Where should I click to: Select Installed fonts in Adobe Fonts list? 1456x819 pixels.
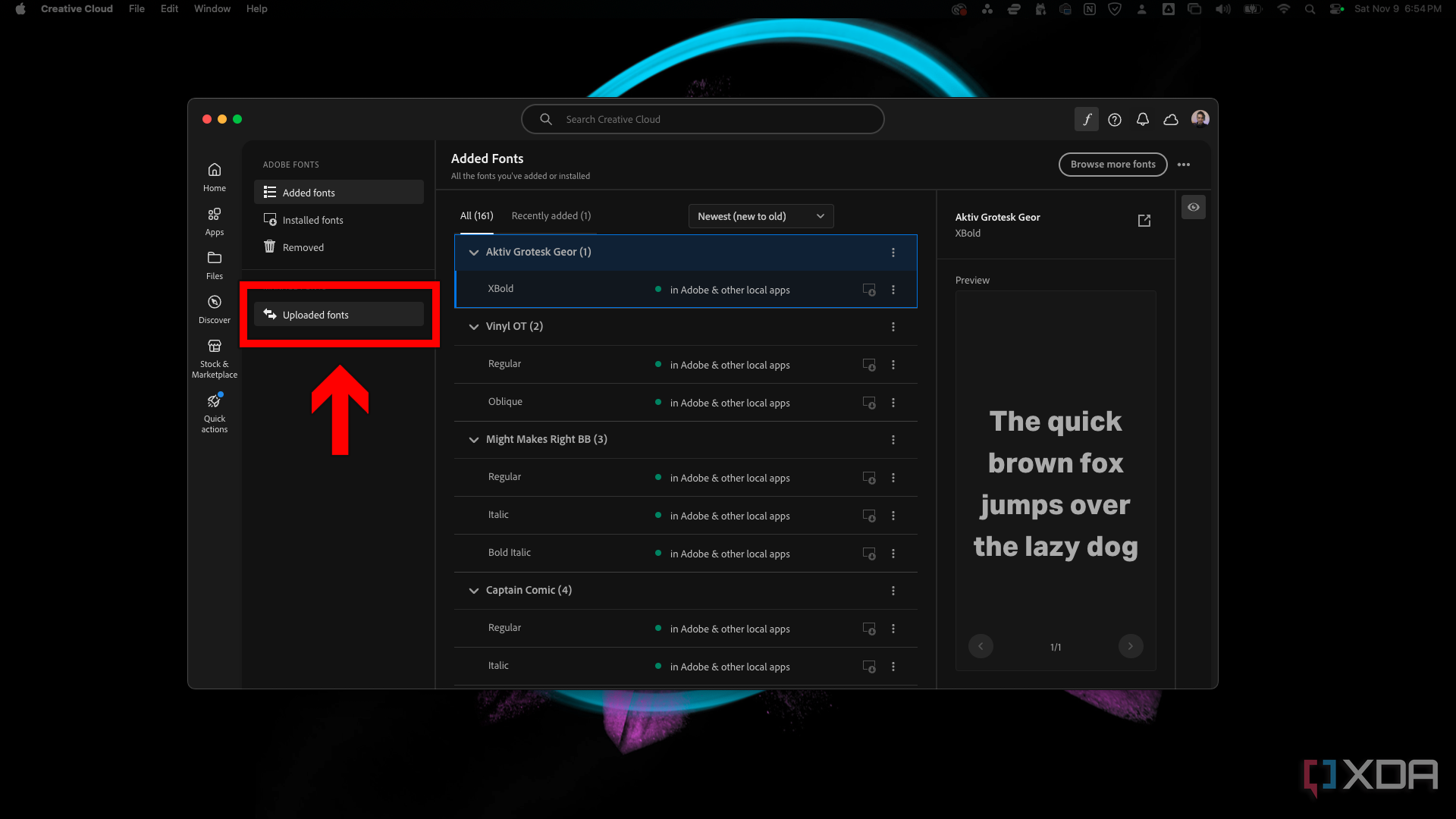coord(338,220)
